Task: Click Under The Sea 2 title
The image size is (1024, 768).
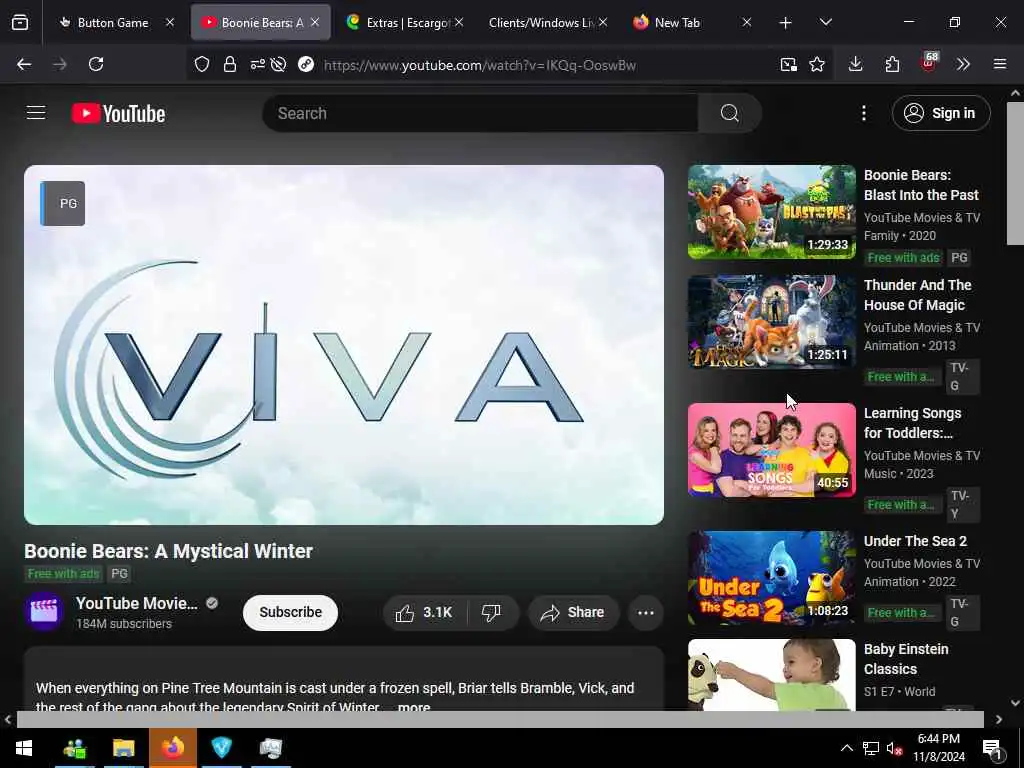Action: coord(915,541)
